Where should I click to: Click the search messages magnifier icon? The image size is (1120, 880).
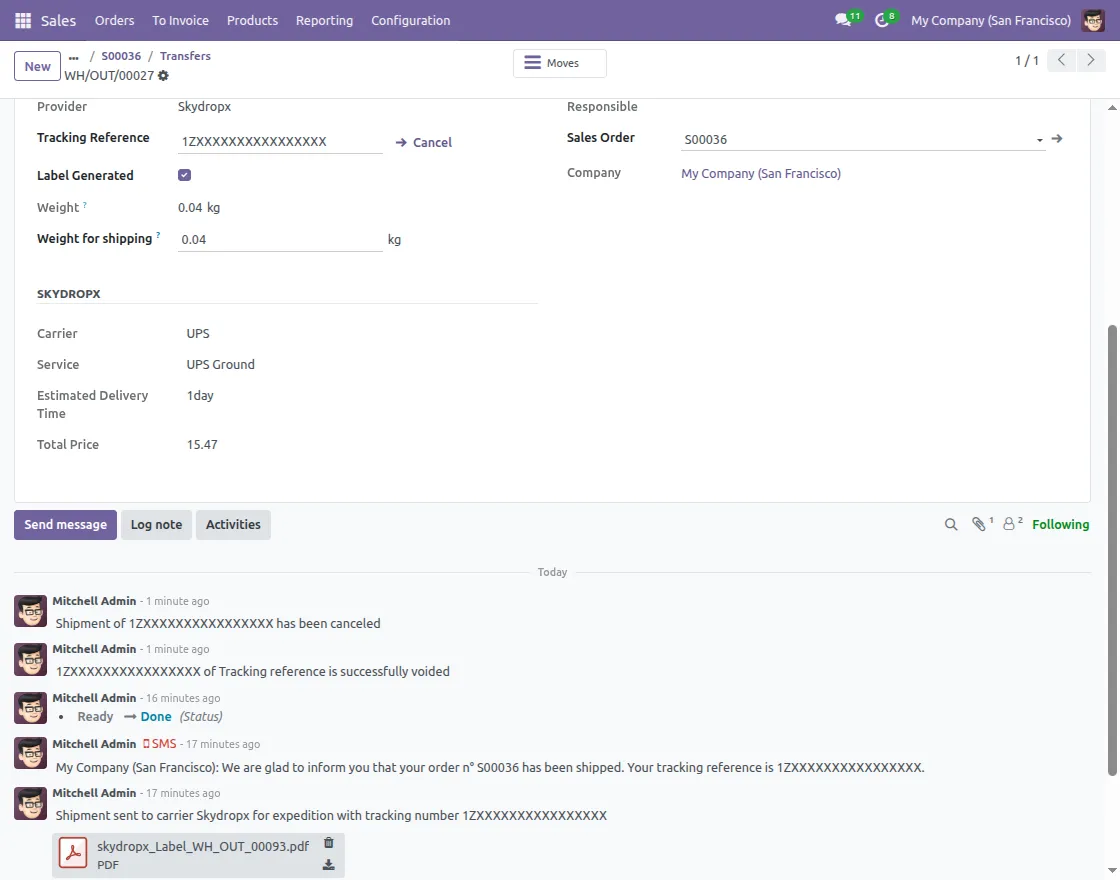click(x=950, y=523)
